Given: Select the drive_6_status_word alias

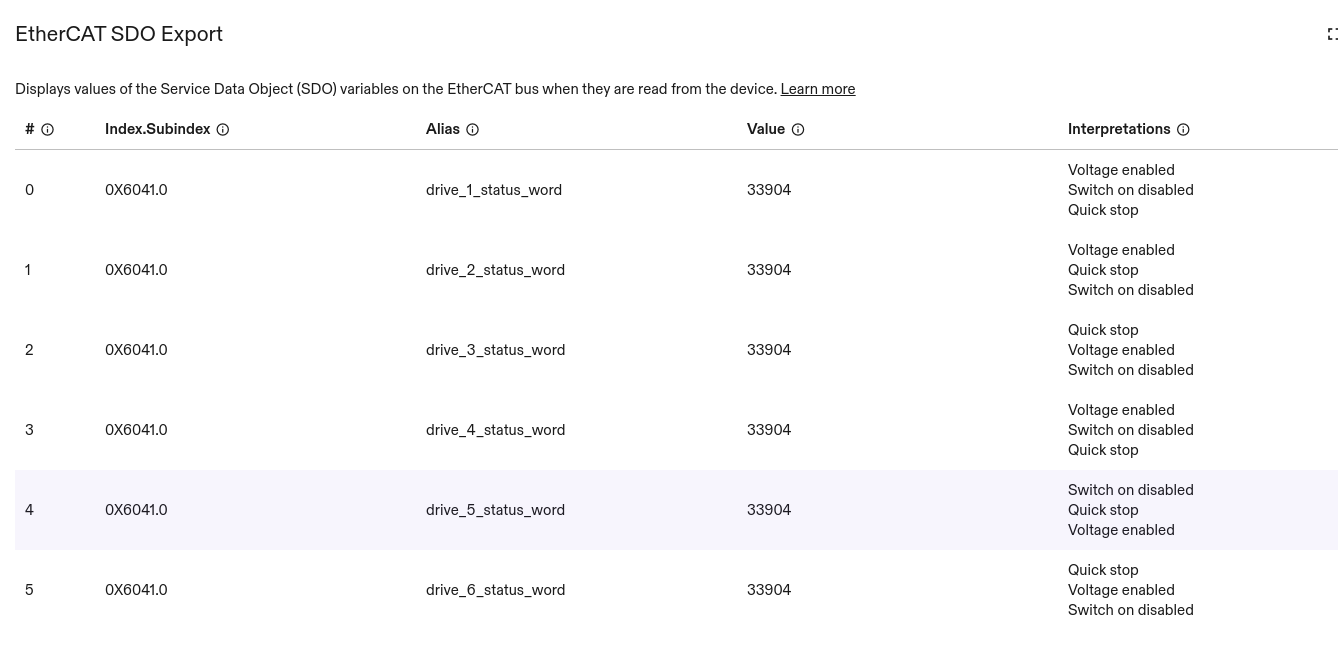Looking at the screenshot, I should coord(495,590).
